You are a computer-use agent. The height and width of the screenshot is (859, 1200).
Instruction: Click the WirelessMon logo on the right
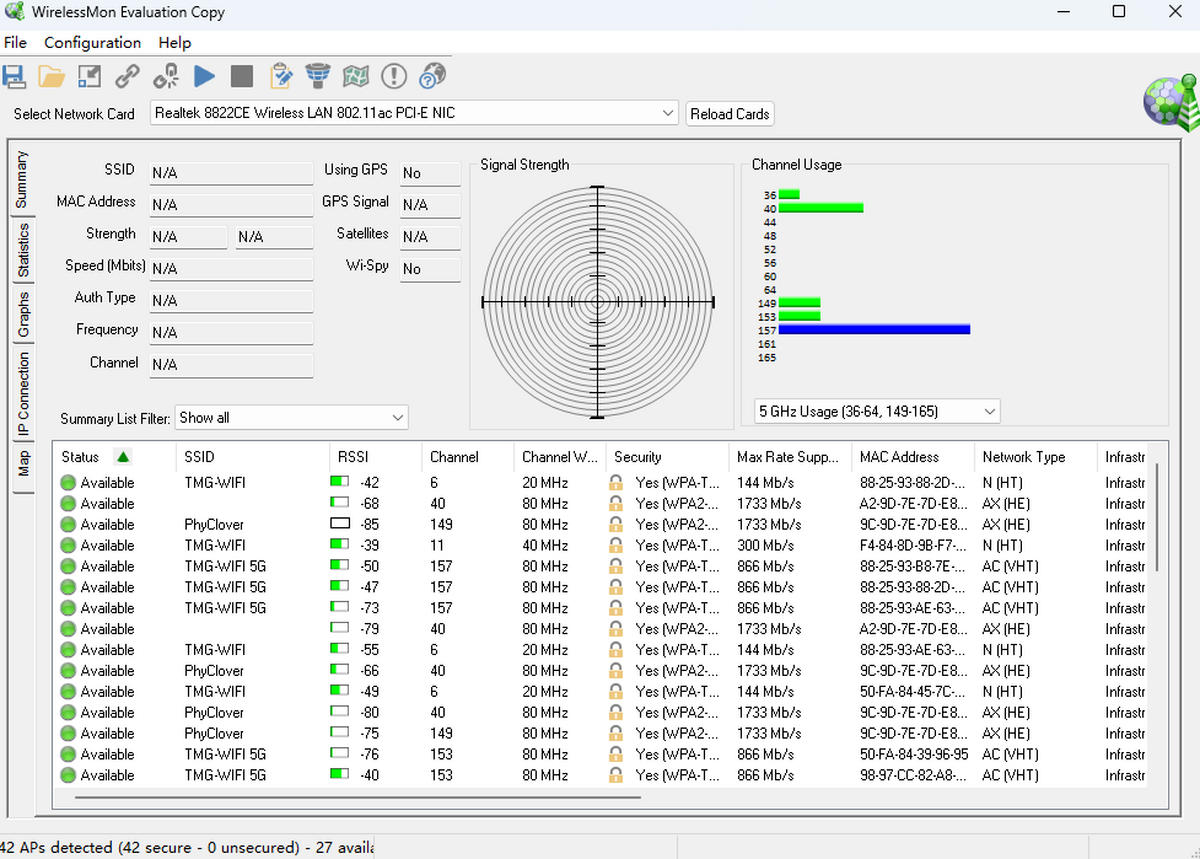click(1171, 104)
